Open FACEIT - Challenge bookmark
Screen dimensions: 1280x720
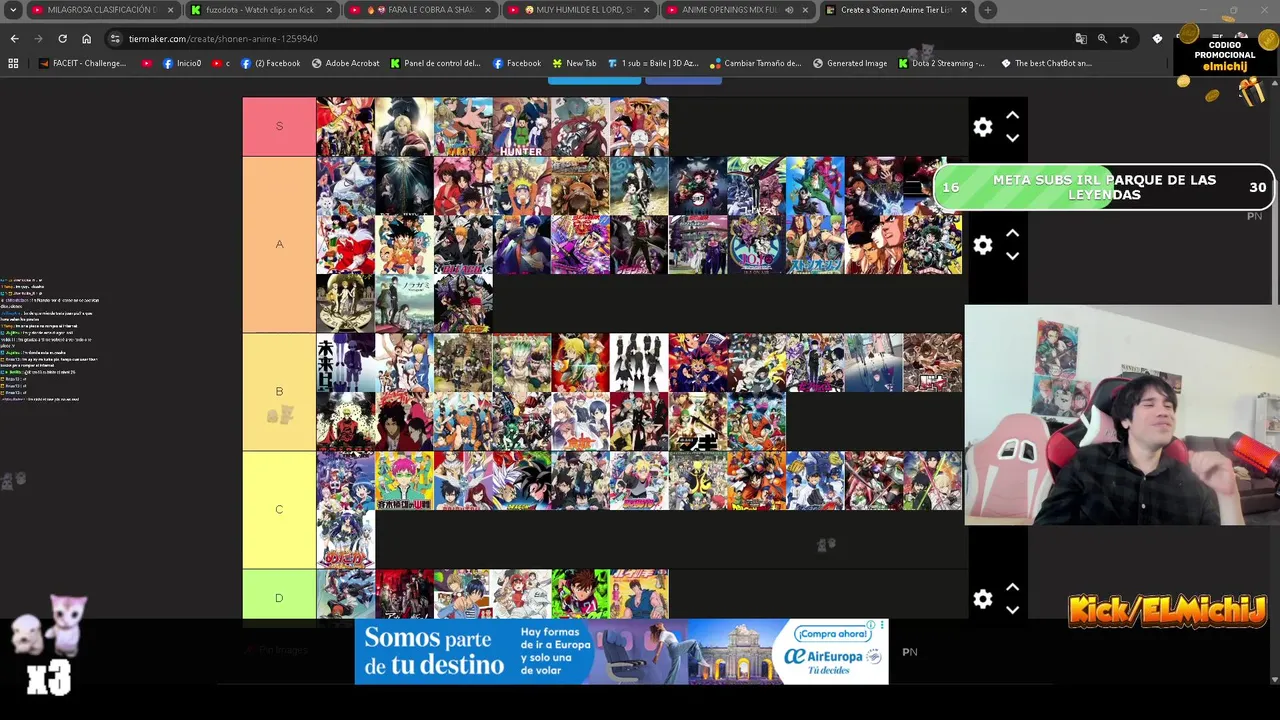pyautogui.click(x=83, y=63)
